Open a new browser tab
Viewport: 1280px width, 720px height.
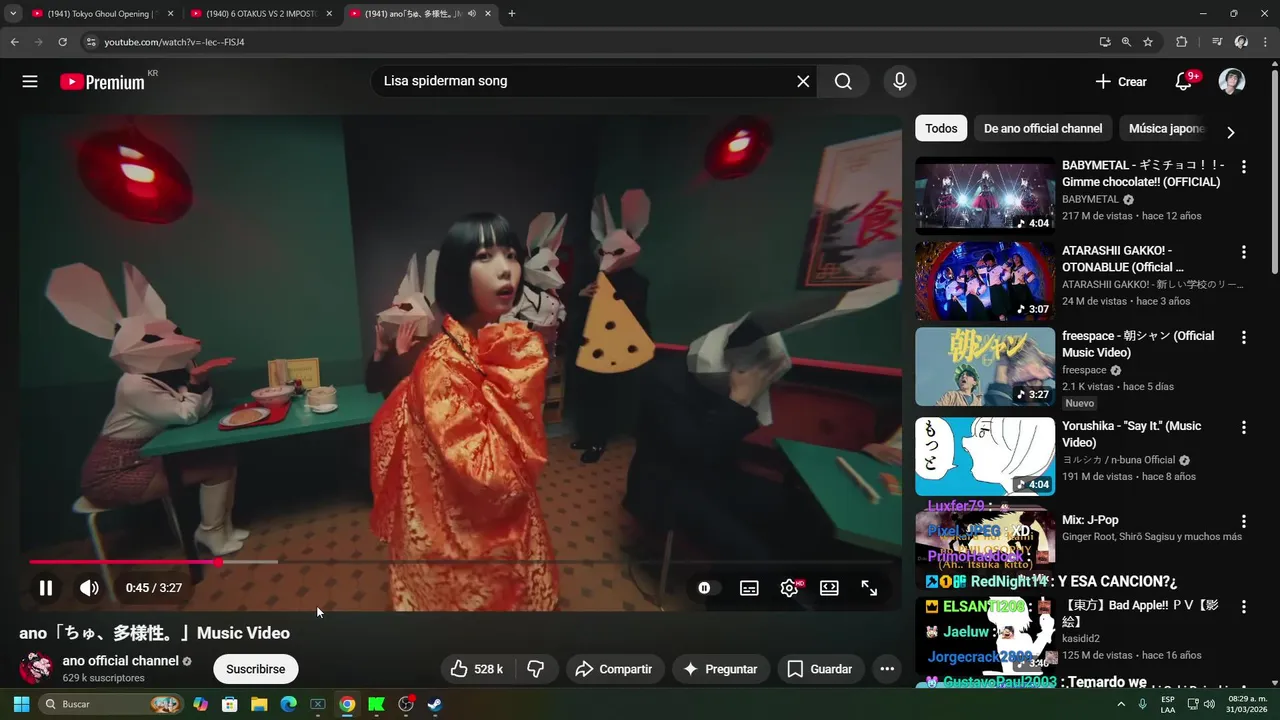pyautogui.click(x=512, y=14)
